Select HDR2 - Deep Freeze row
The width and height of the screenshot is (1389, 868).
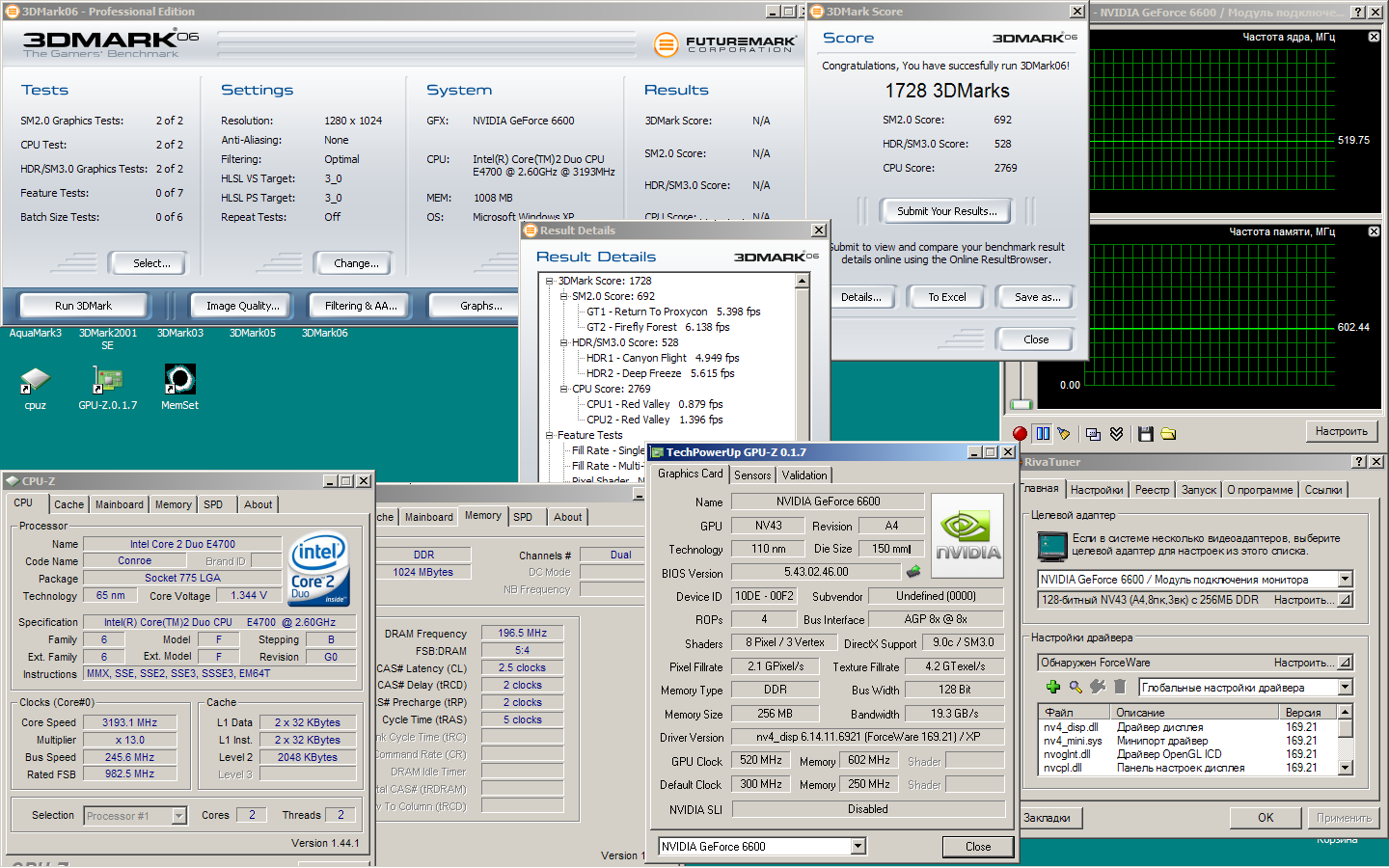point(660,373)
